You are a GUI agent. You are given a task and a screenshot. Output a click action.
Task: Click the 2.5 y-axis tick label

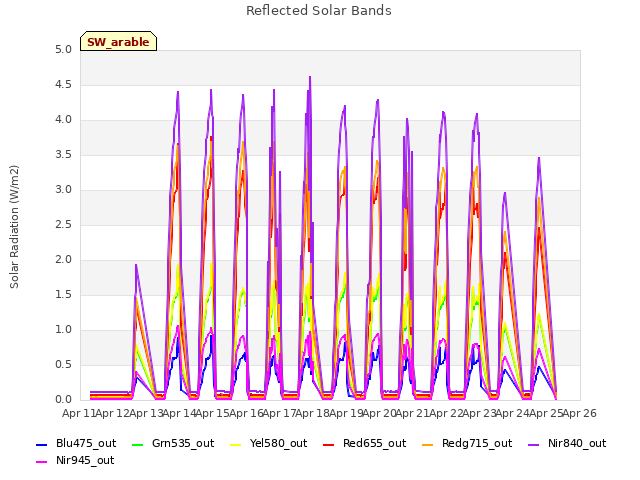[x=63, y=225]
